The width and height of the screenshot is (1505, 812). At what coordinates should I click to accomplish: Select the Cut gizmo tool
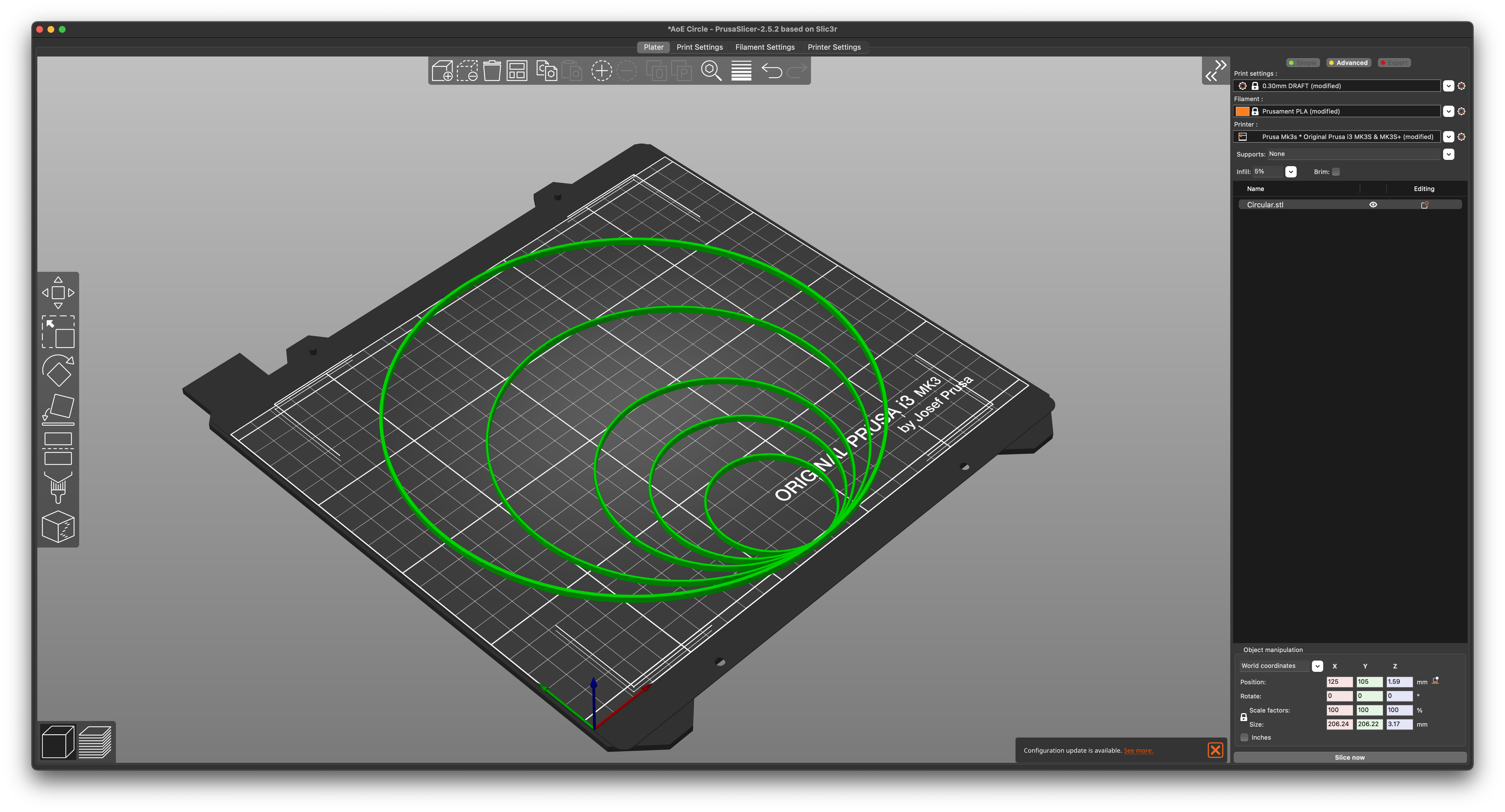click(x=58, y=448)
